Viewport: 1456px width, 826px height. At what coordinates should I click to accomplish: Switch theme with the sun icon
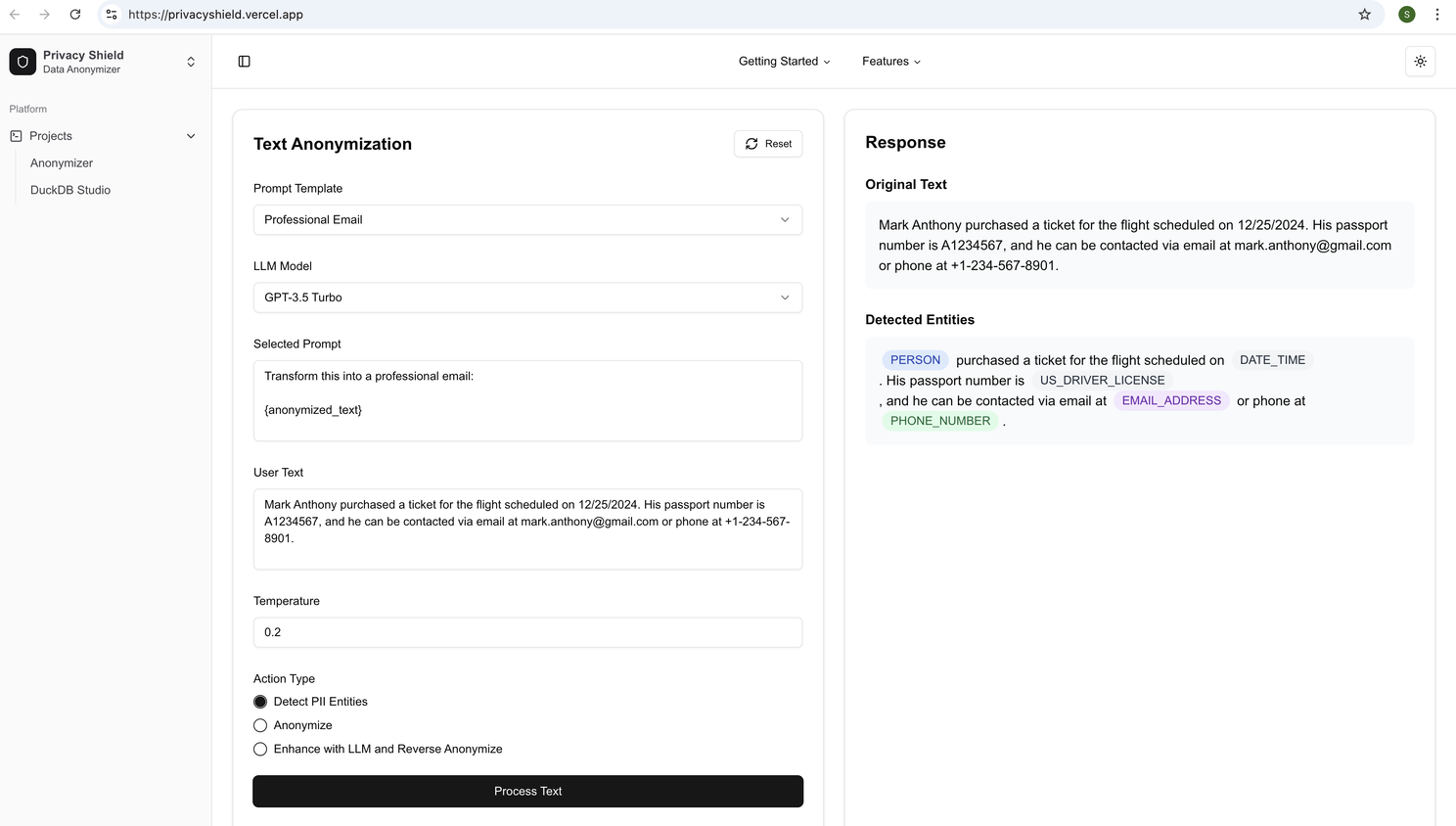[x=1420, y=62]
